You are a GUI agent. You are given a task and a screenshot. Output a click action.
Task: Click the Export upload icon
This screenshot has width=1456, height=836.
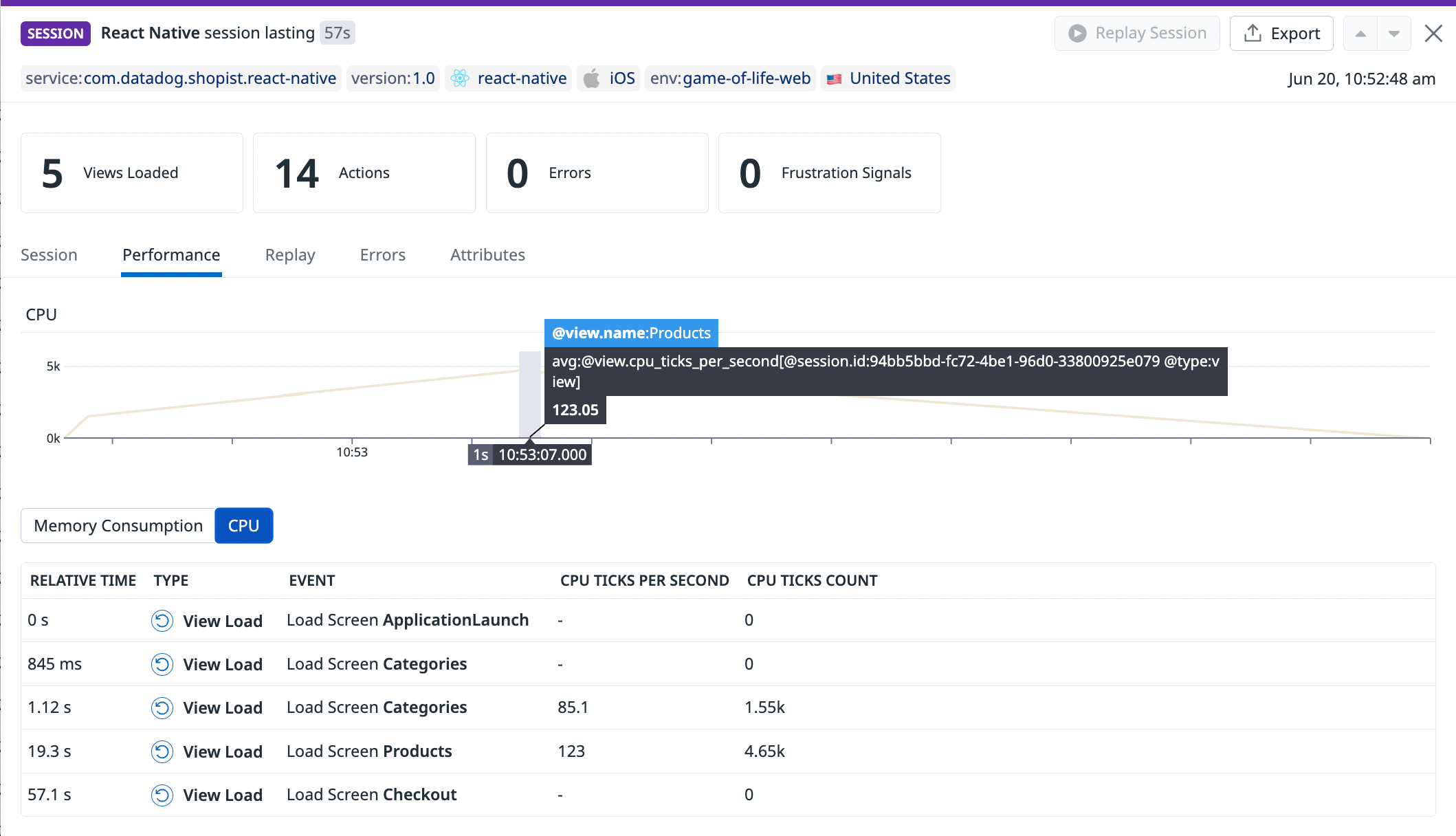(1253, 33)
